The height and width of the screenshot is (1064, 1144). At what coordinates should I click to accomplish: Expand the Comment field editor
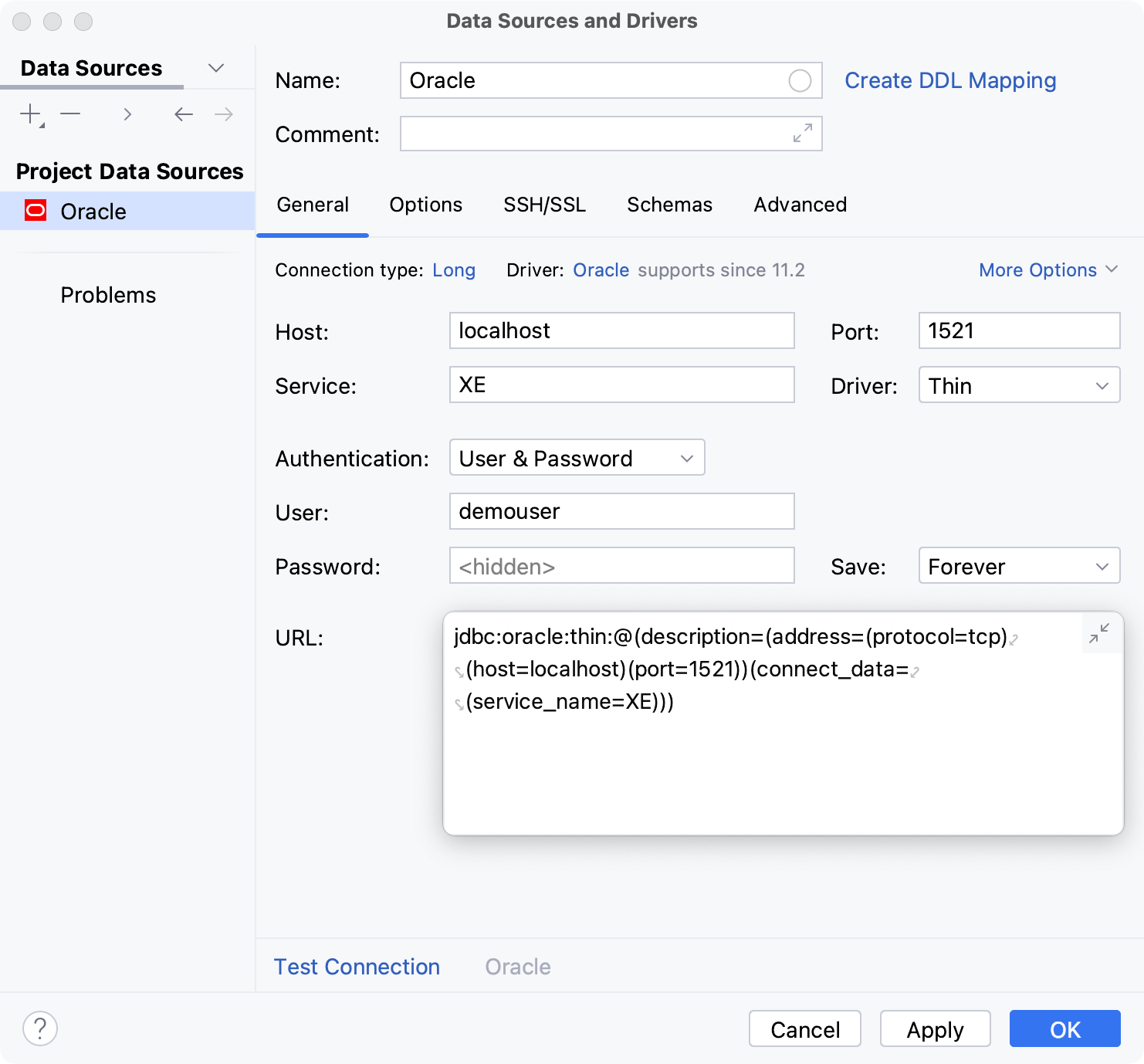tap(804, 134)
